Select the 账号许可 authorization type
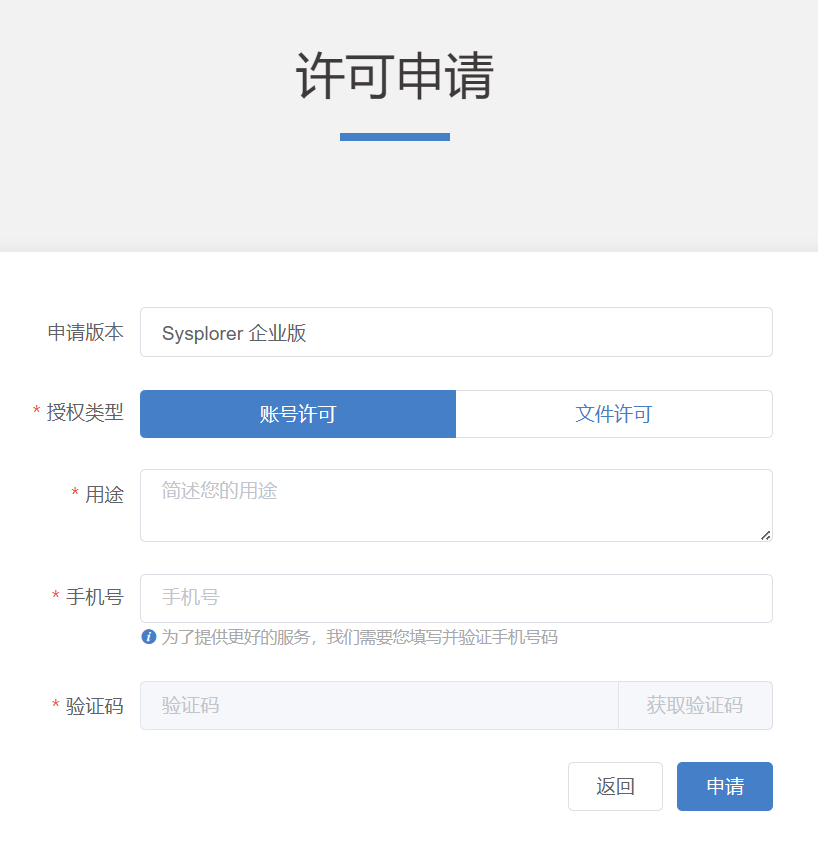The width and height of the screenshot is (818, 844). (298, 414)
